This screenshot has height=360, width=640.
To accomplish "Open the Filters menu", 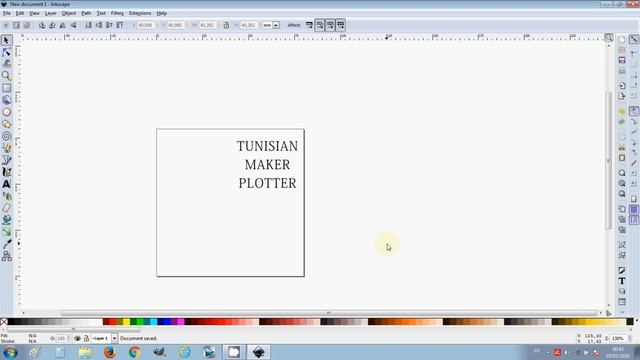I will (x=117, y=13).
